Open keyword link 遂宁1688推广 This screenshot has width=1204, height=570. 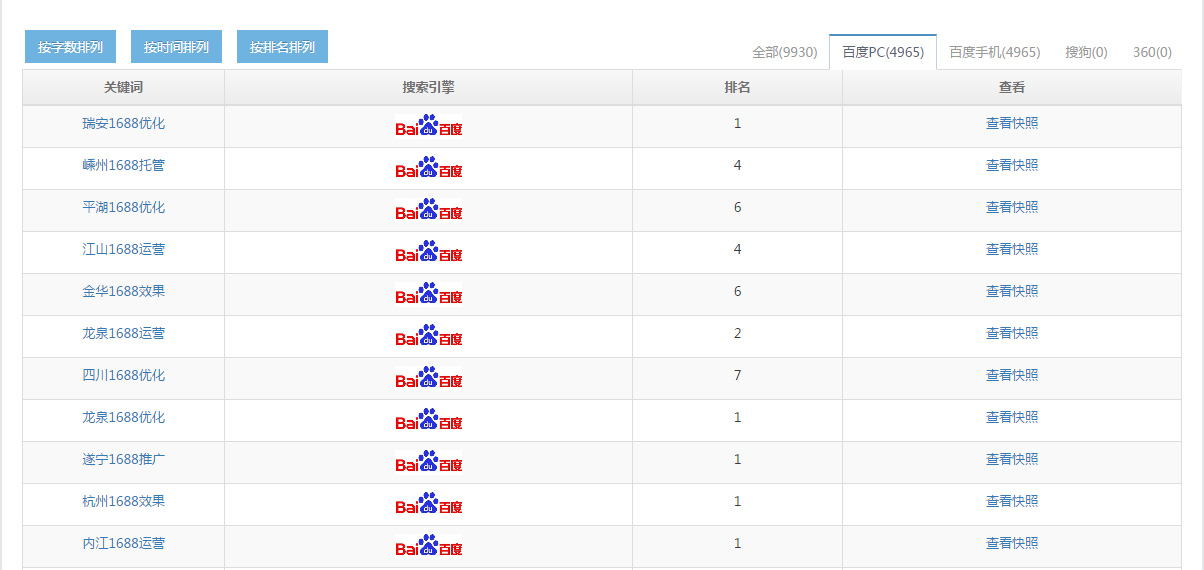[124, 460]
